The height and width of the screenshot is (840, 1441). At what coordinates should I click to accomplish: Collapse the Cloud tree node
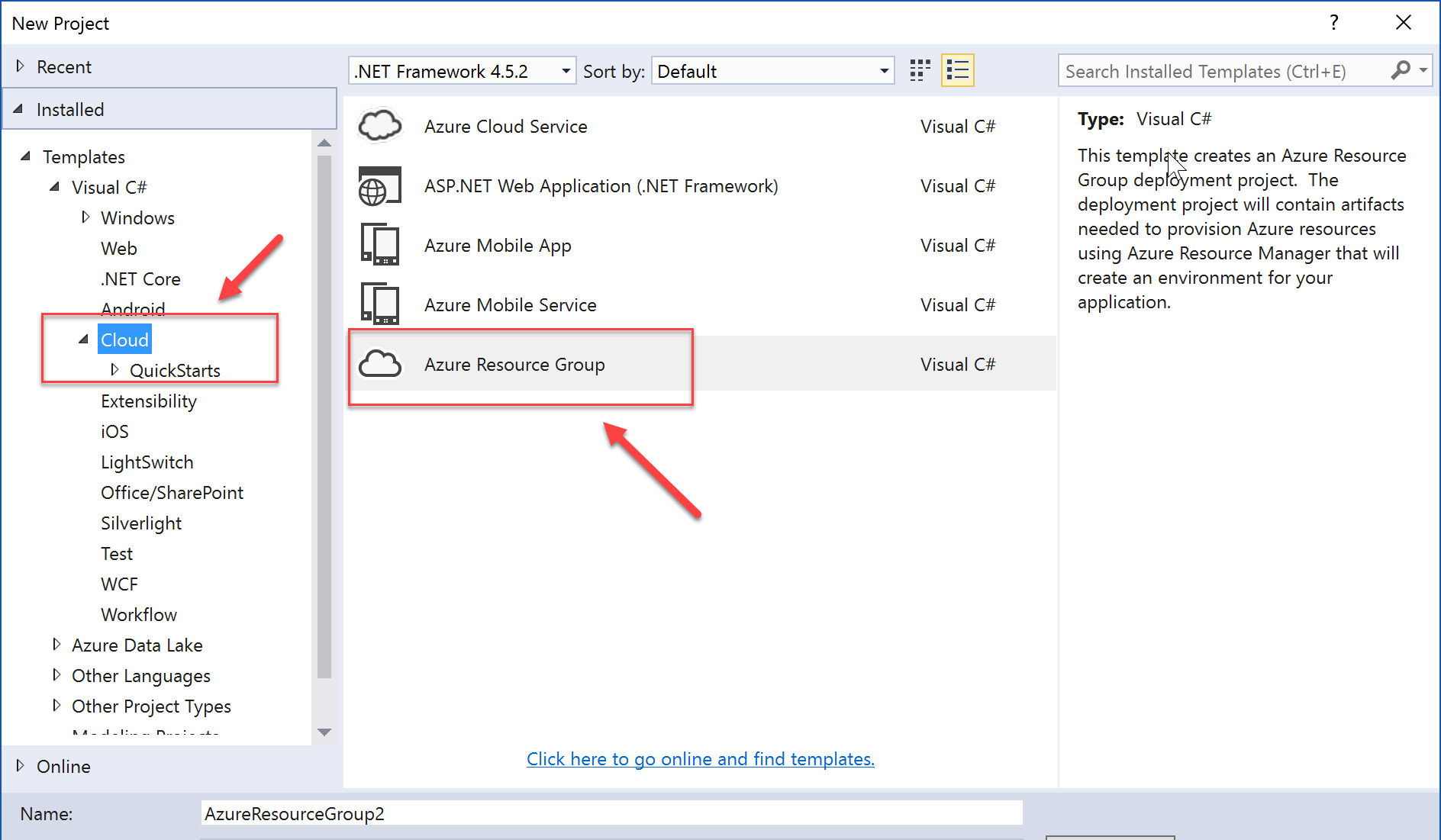[x=84, y=340]
